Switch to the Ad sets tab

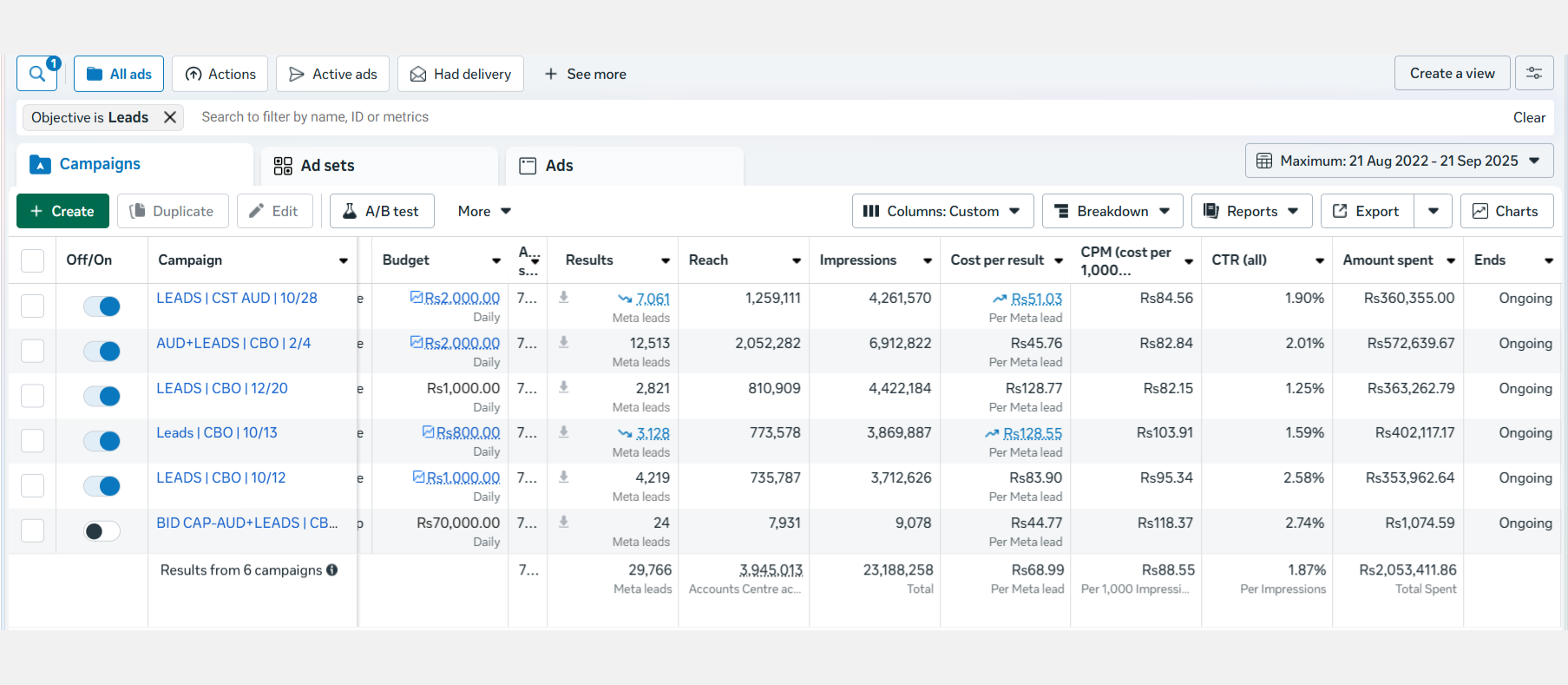coord(327,166)
